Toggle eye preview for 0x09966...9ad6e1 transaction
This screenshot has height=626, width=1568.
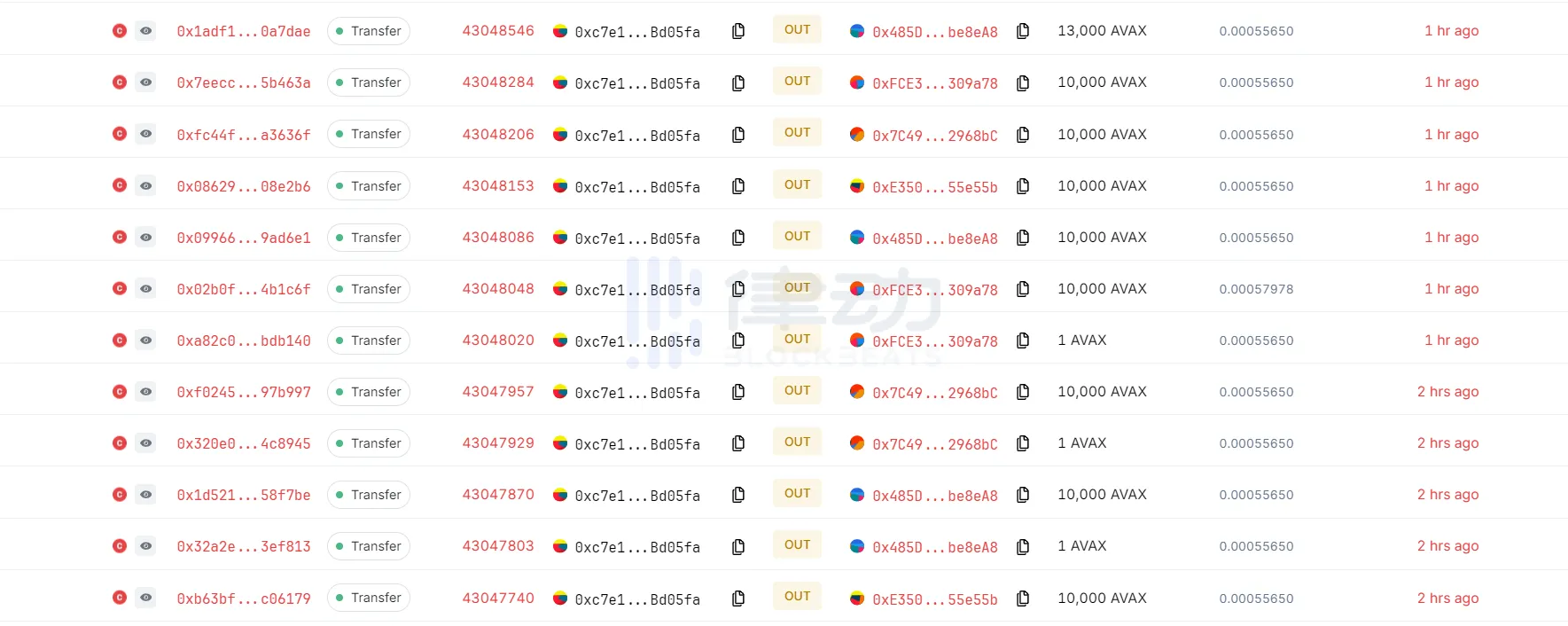tap(146, 238)
